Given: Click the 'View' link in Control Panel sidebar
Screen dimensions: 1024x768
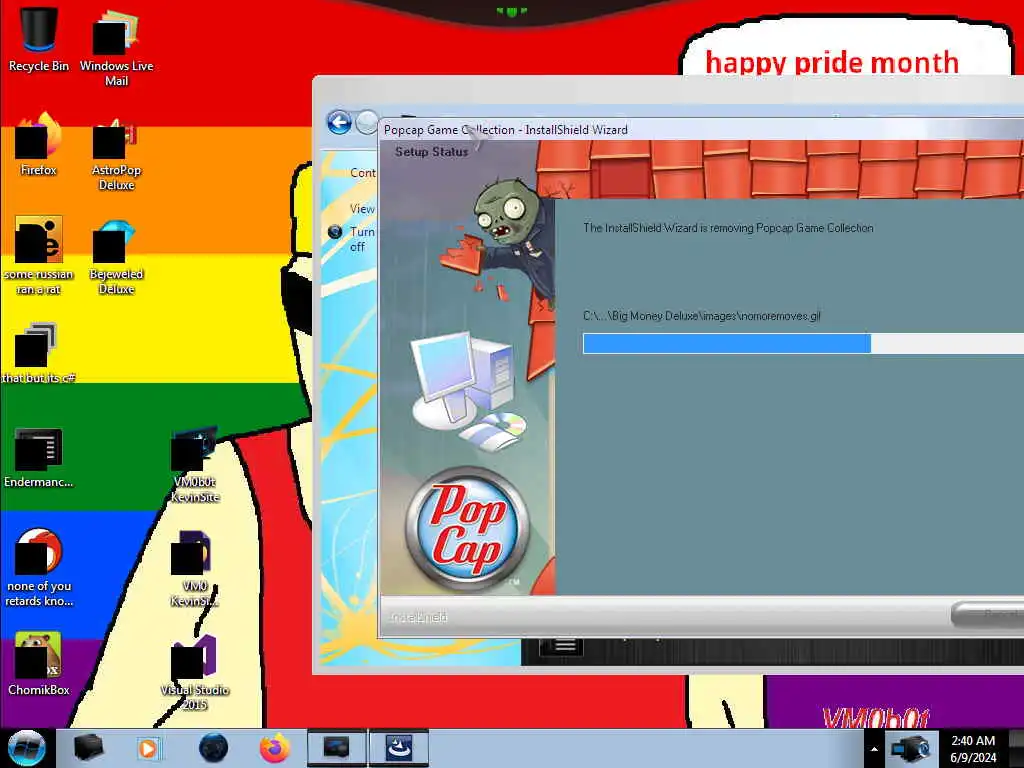Looking at the screenshot, I should [x=362, y=209].
